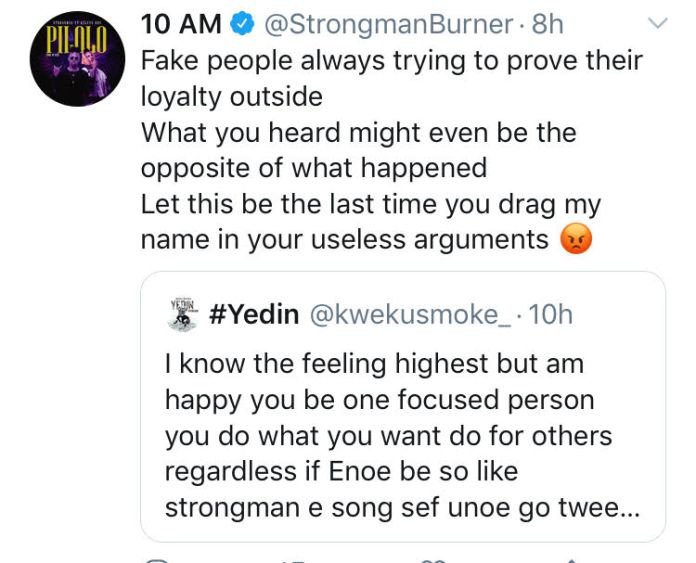Open the PILOLO profile picture of StrongmanBurner
696x563 pixels.
78,59
